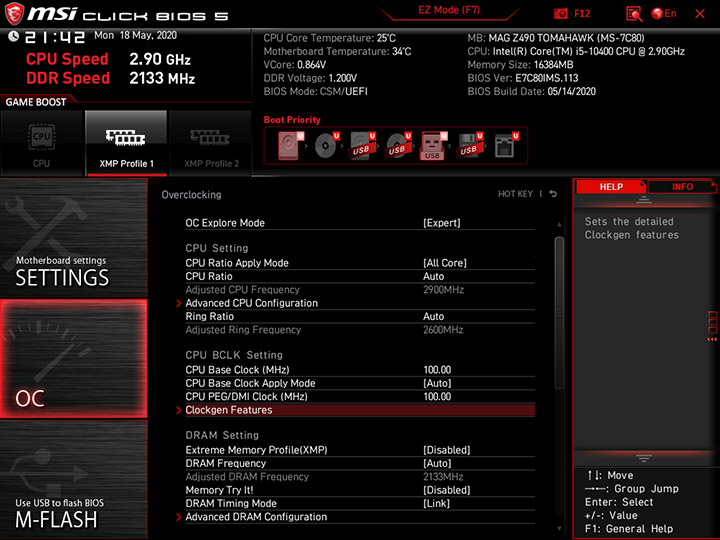
Task: Expand Advanced CPU Configuration submenu
Action: tap(360, 303)
